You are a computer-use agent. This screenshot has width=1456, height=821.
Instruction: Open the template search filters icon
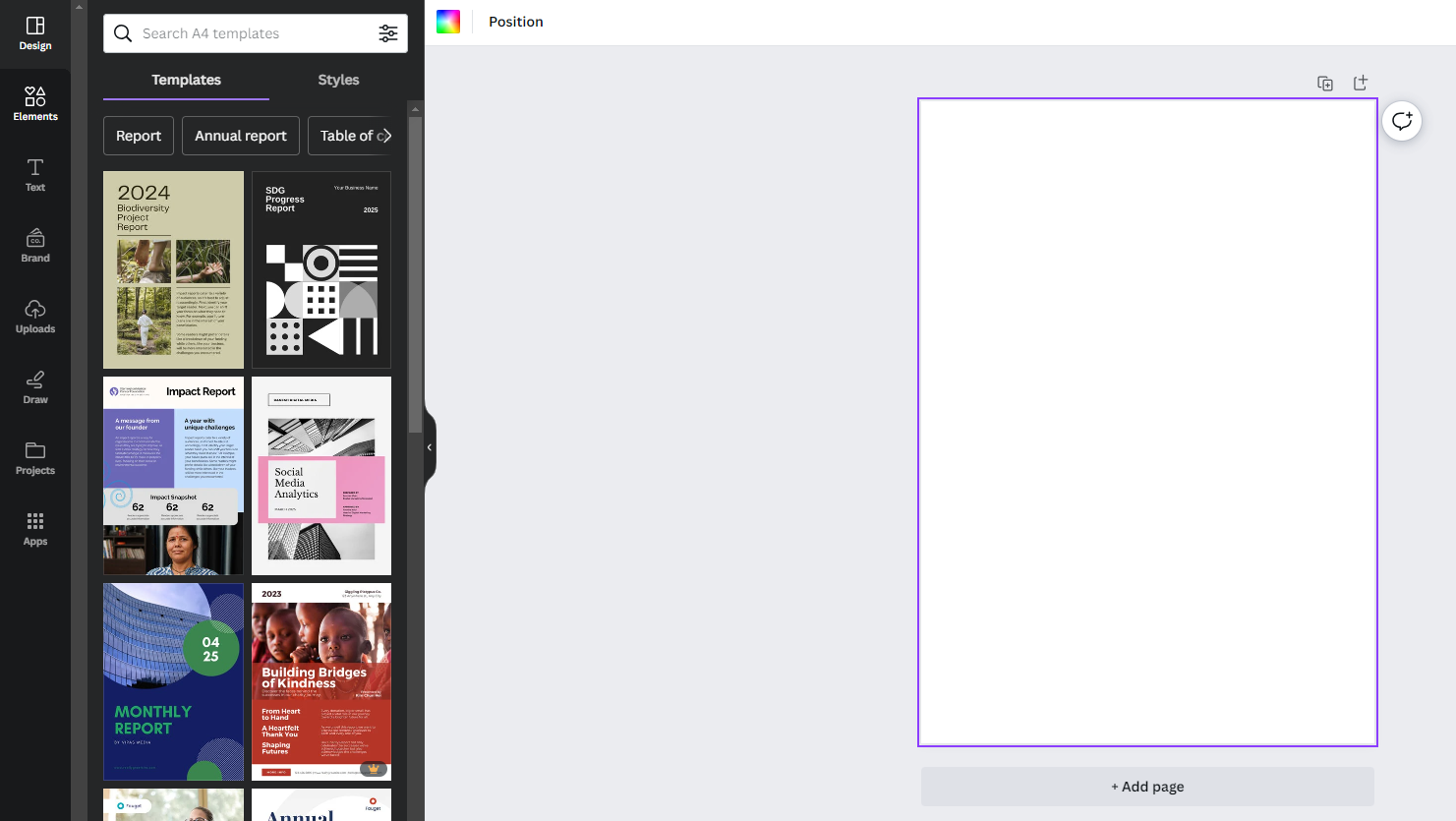(x=388, y=33)
